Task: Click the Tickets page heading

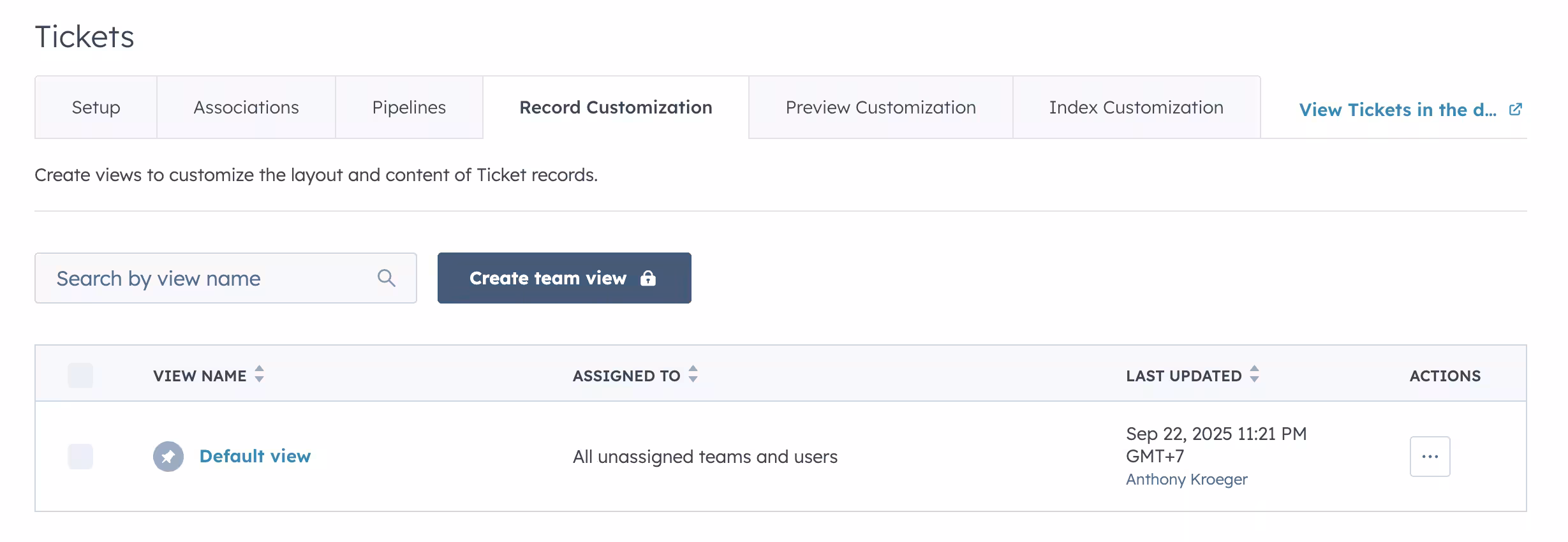Action: pos(84,37)
